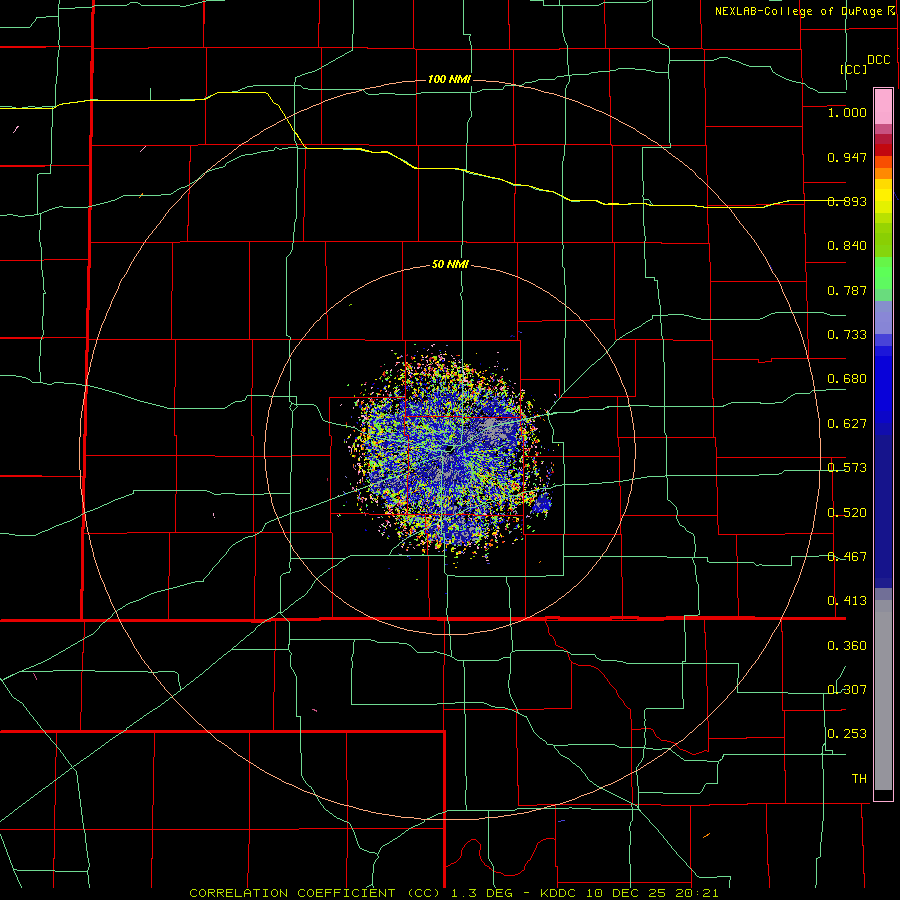
Task: Click the gray low-value band on CC scale
Action: 883,695
